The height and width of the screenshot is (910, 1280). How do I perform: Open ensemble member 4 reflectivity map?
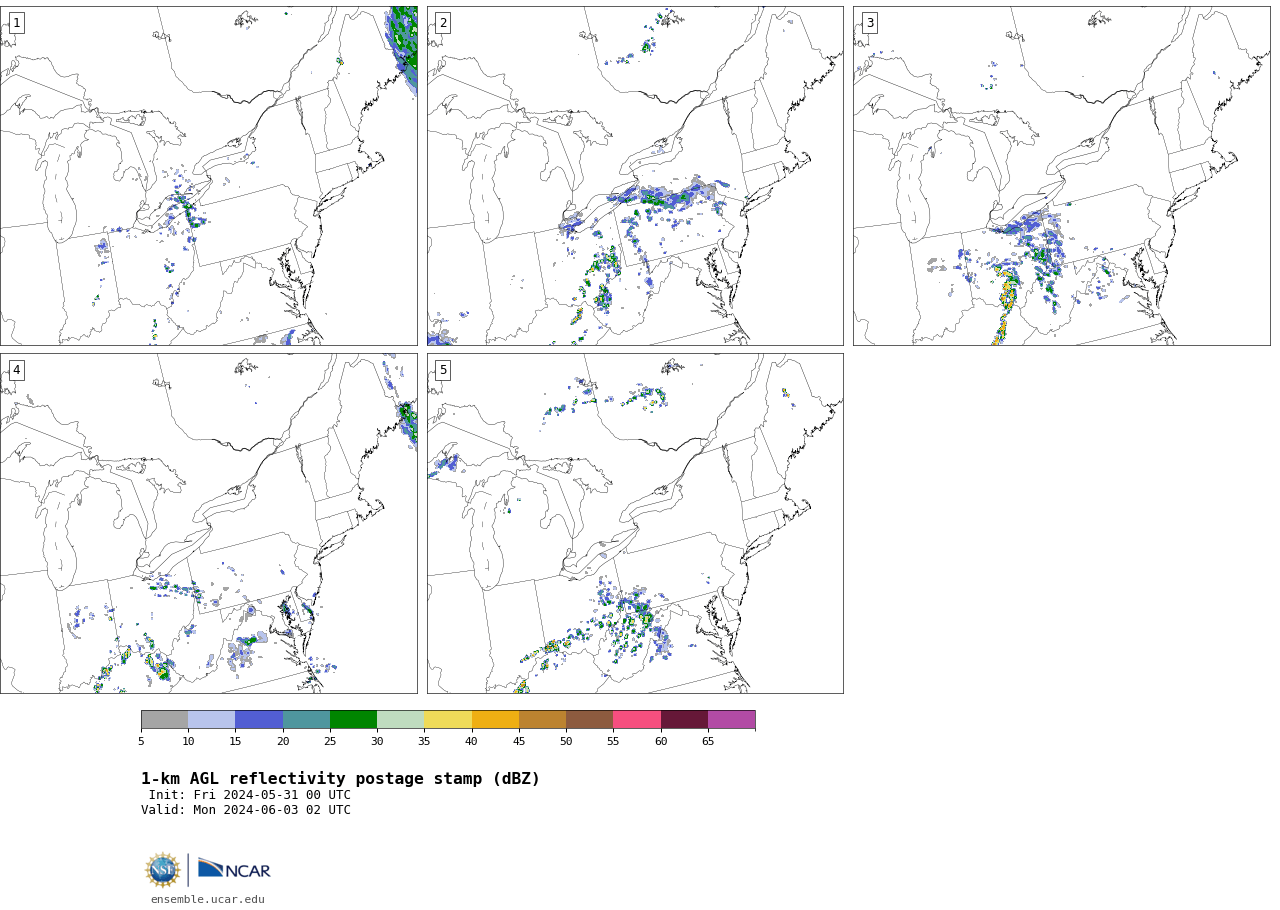tap(209, 523)
